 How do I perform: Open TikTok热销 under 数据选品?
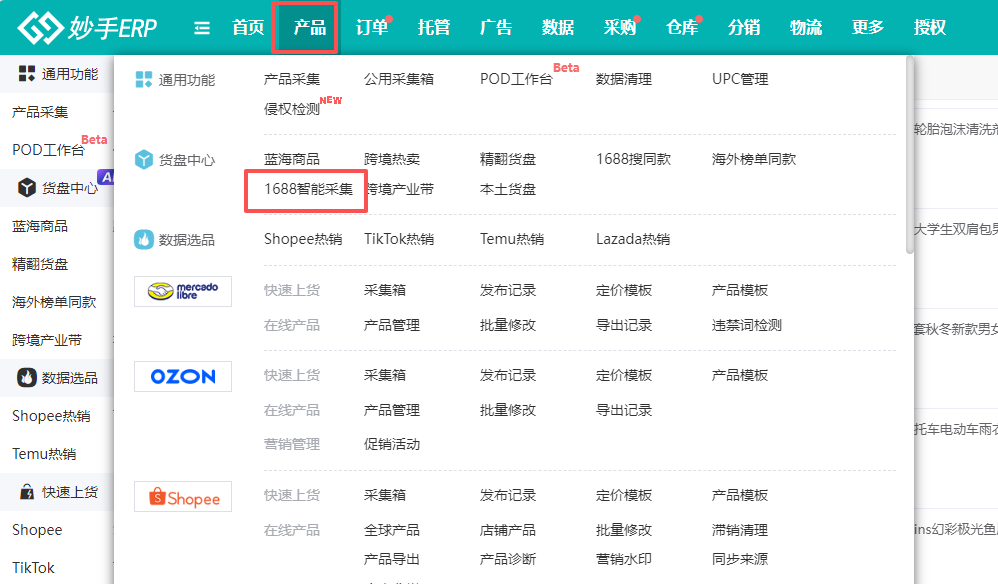click(x=399, y=239)
